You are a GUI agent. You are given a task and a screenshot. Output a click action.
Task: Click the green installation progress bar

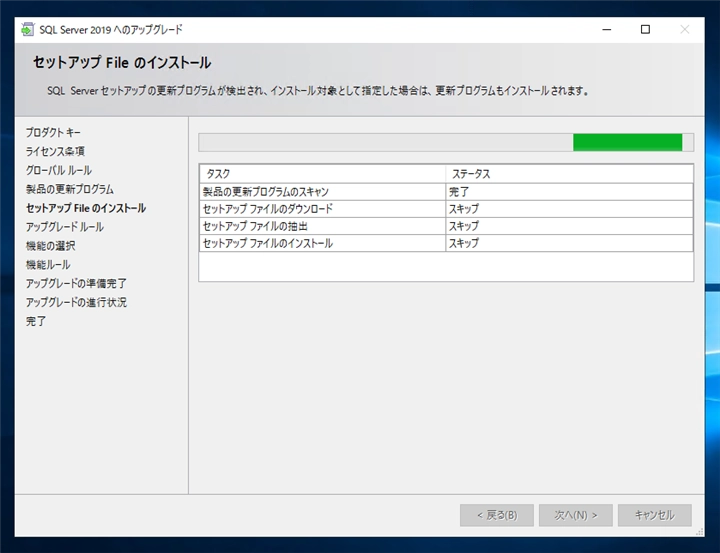click(x=446, y=142)
